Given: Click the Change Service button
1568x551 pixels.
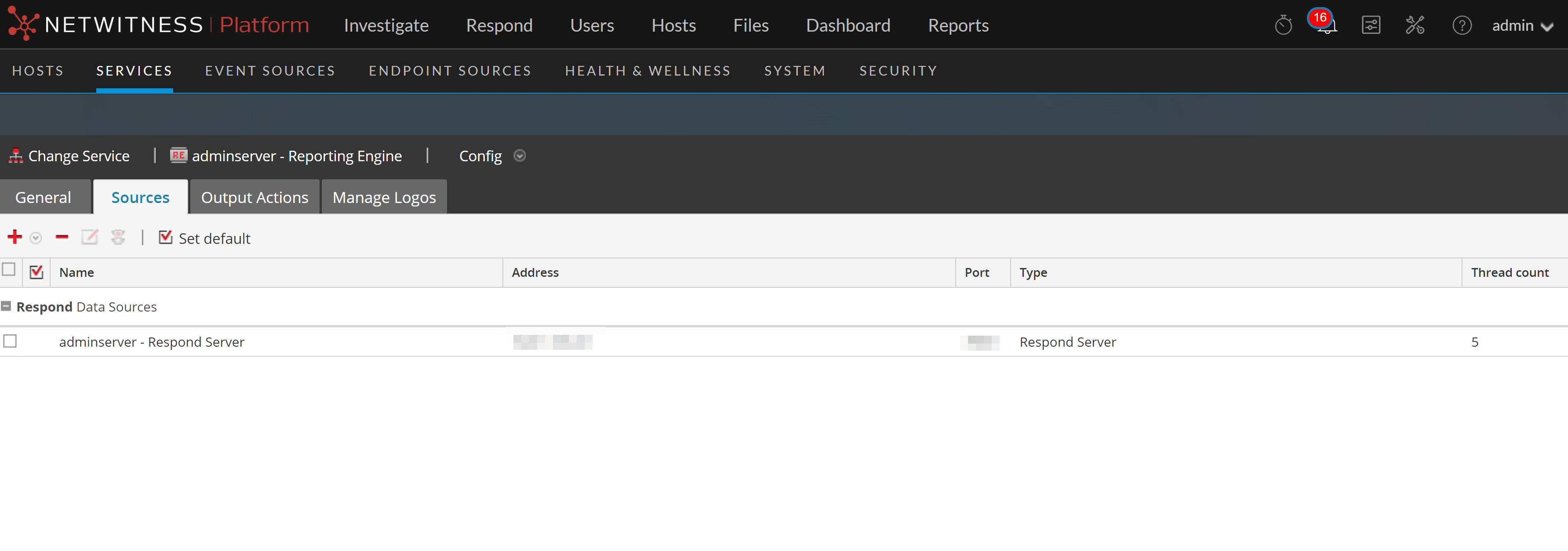Looking at the screenshot, I should coord(69,156).
